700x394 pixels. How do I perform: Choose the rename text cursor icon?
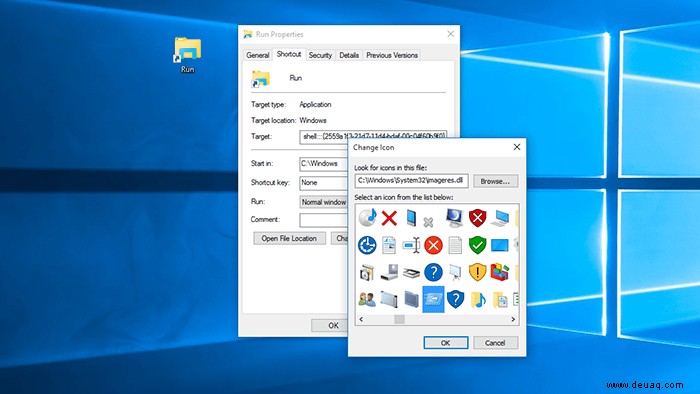point(411,245)
